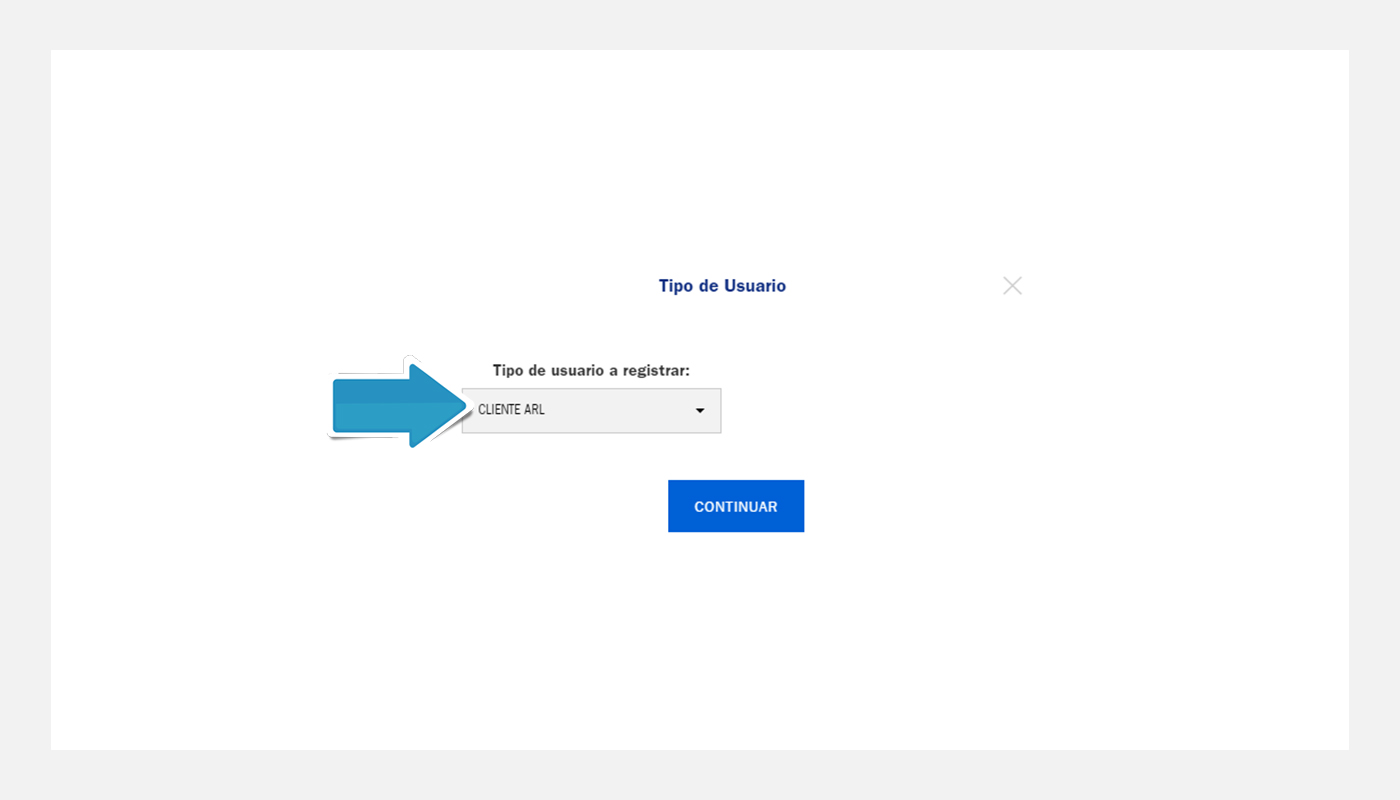Expand the user type combo box

(591, 410)
